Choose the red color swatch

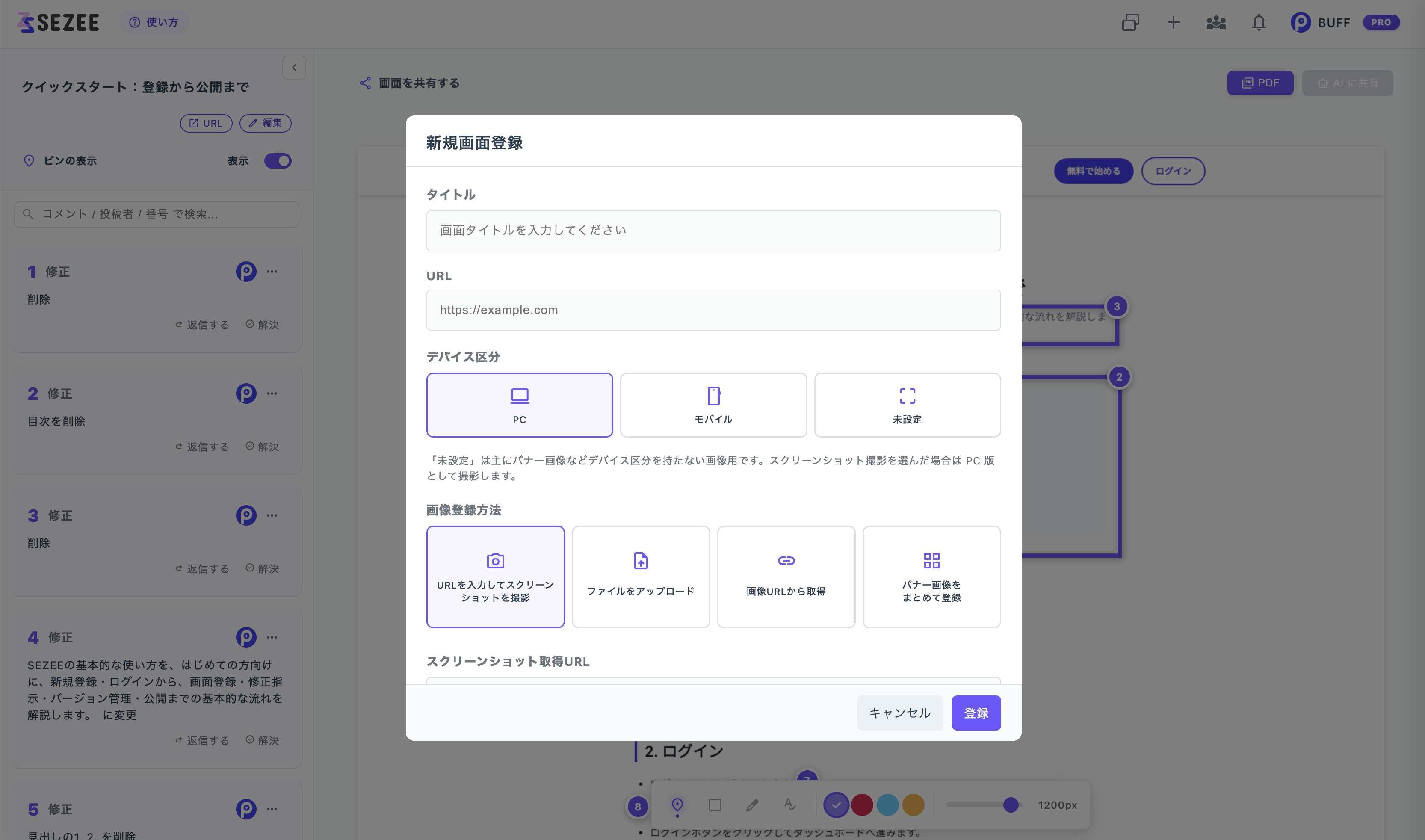862,805
